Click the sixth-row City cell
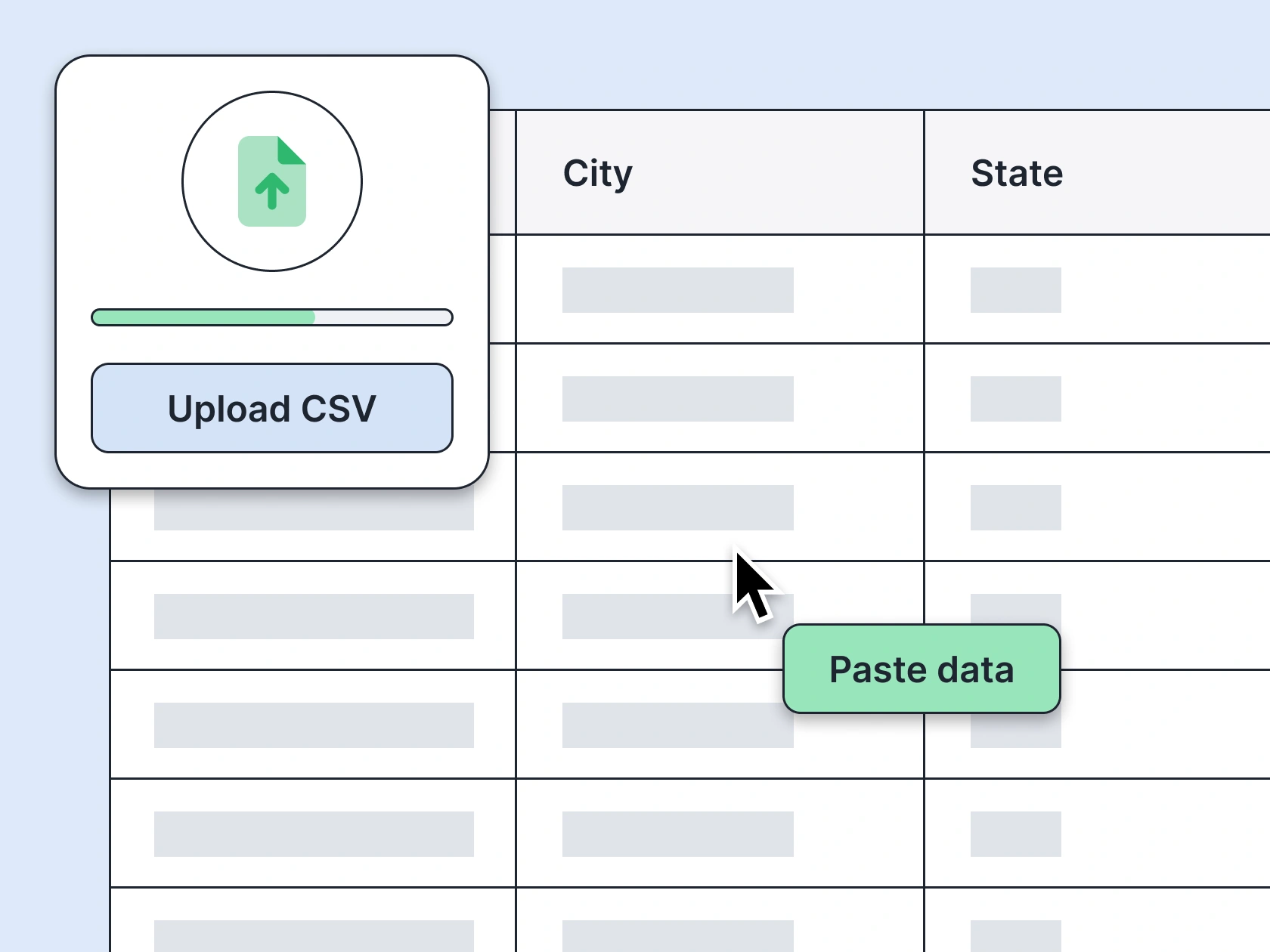Screen dimensions: 1270x952 (x=677, y=834)
